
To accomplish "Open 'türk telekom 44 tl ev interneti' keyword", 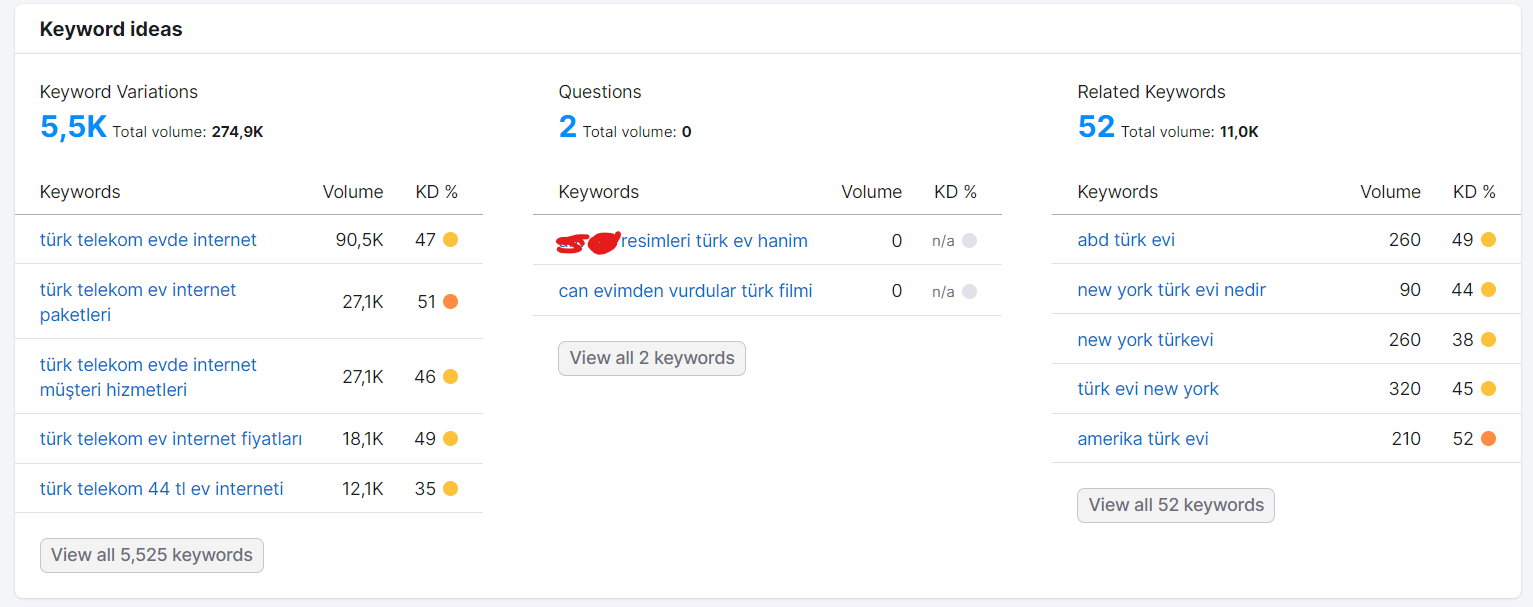I will point(162,489).
